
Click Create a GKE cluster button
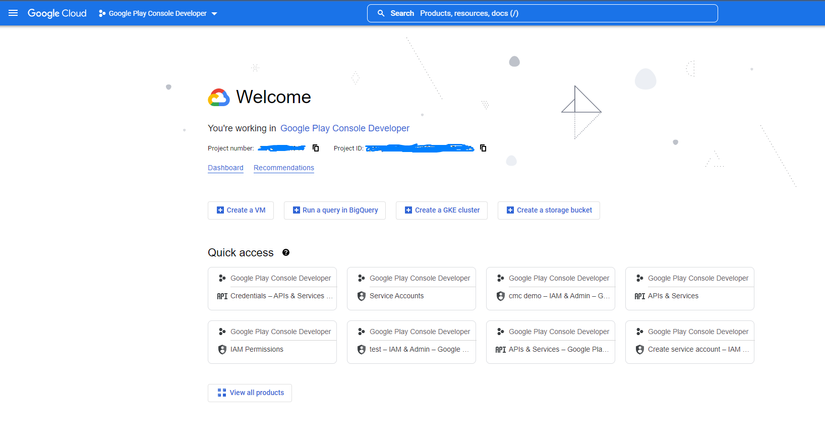click(x=441, y=210)
